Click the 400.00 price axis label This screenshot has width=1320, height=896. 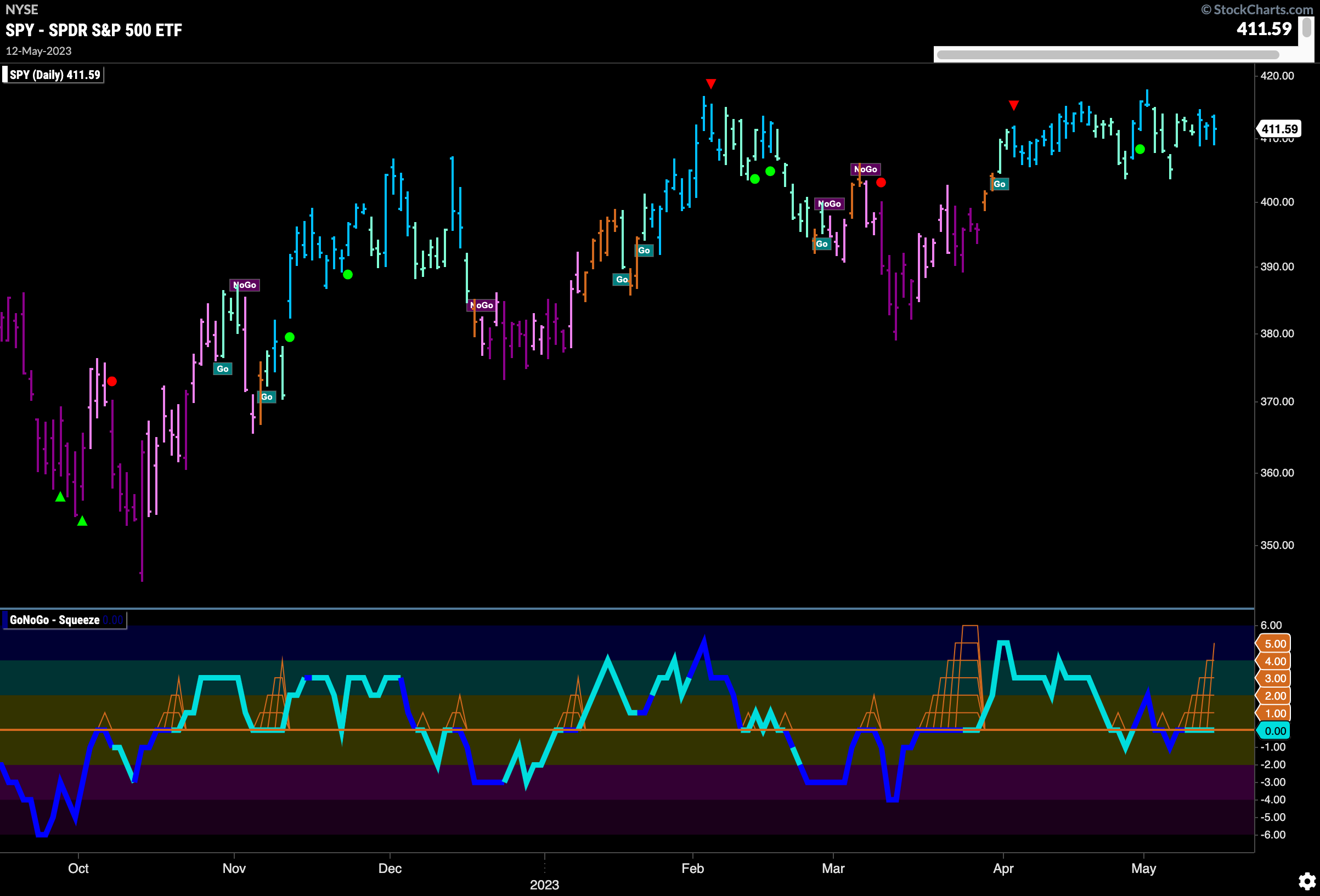1277,202
